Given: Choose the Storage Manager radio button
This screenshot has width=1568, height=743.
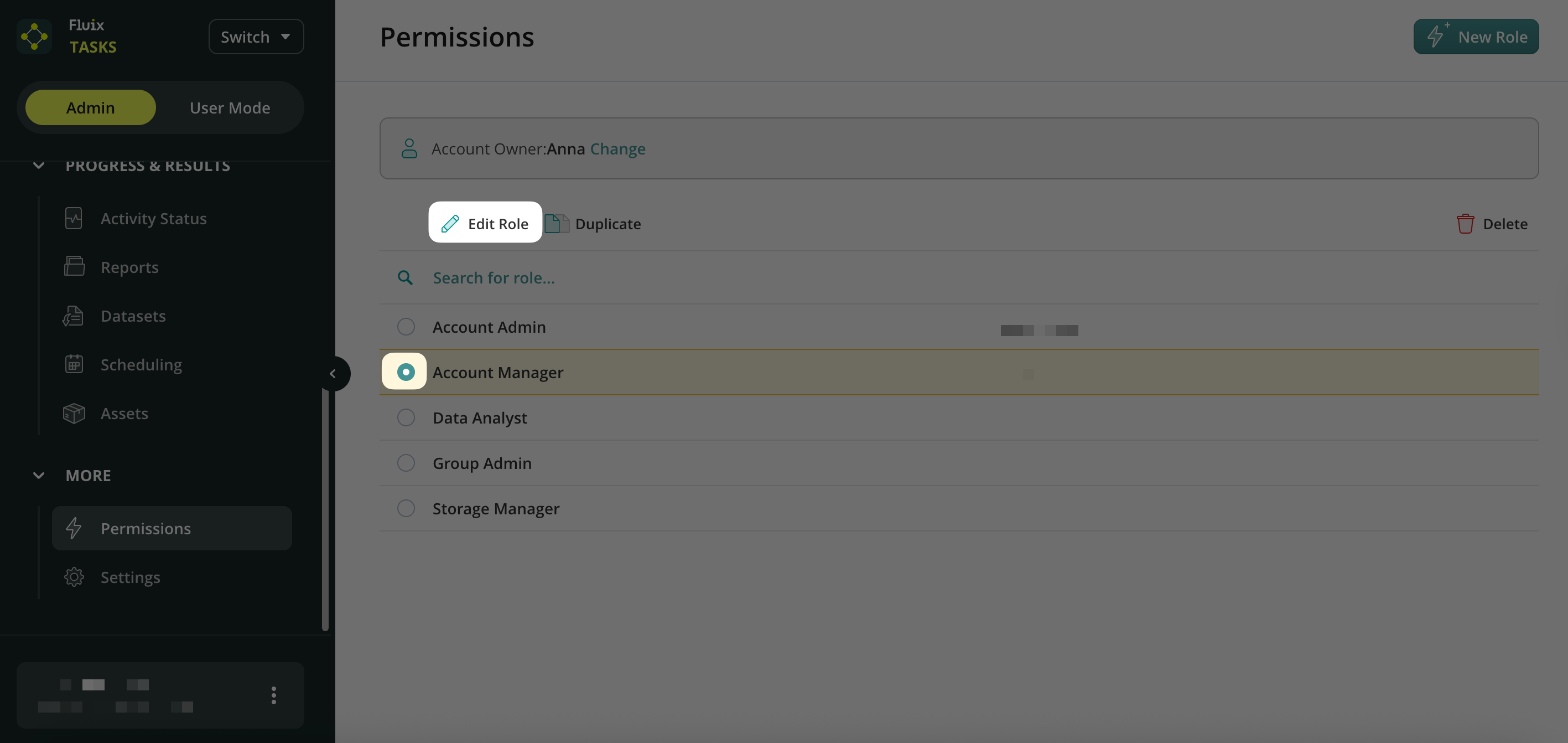Looking at the screenshot, I should (x=406, y=508).
